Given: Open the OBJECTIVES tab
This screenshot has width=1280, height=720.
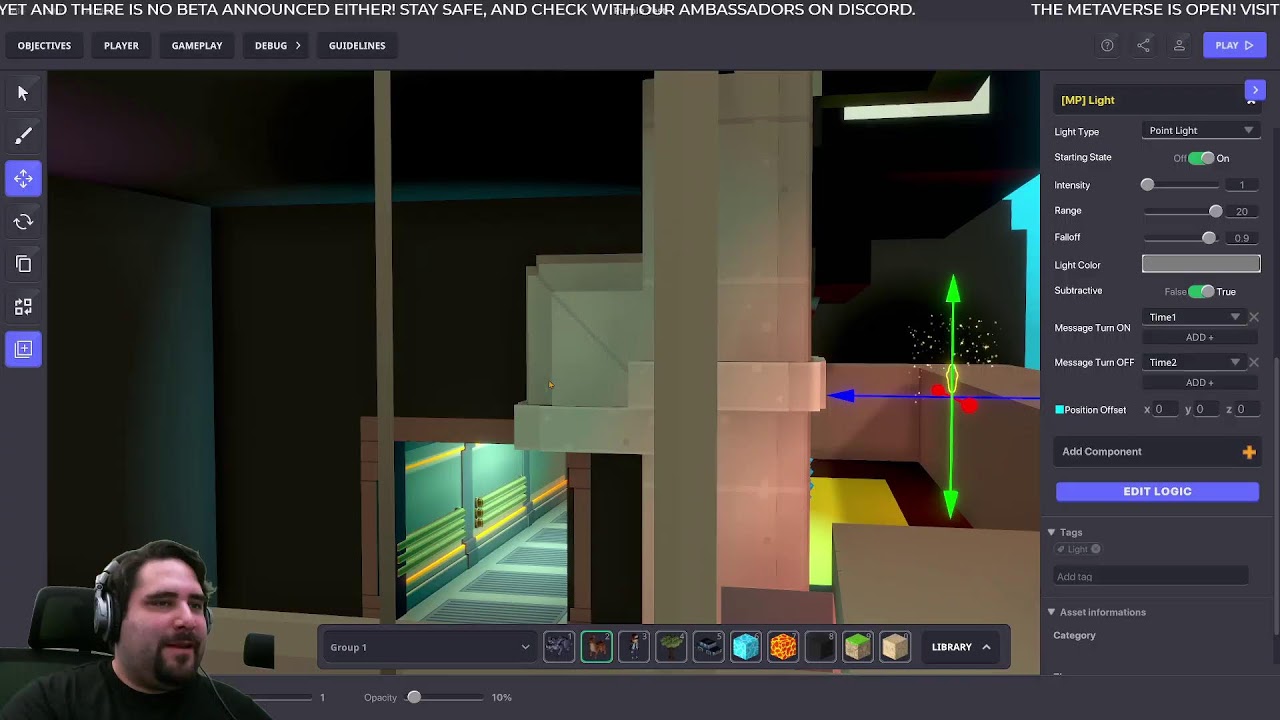Looking at the screenshot, I should tap(44, 45).
